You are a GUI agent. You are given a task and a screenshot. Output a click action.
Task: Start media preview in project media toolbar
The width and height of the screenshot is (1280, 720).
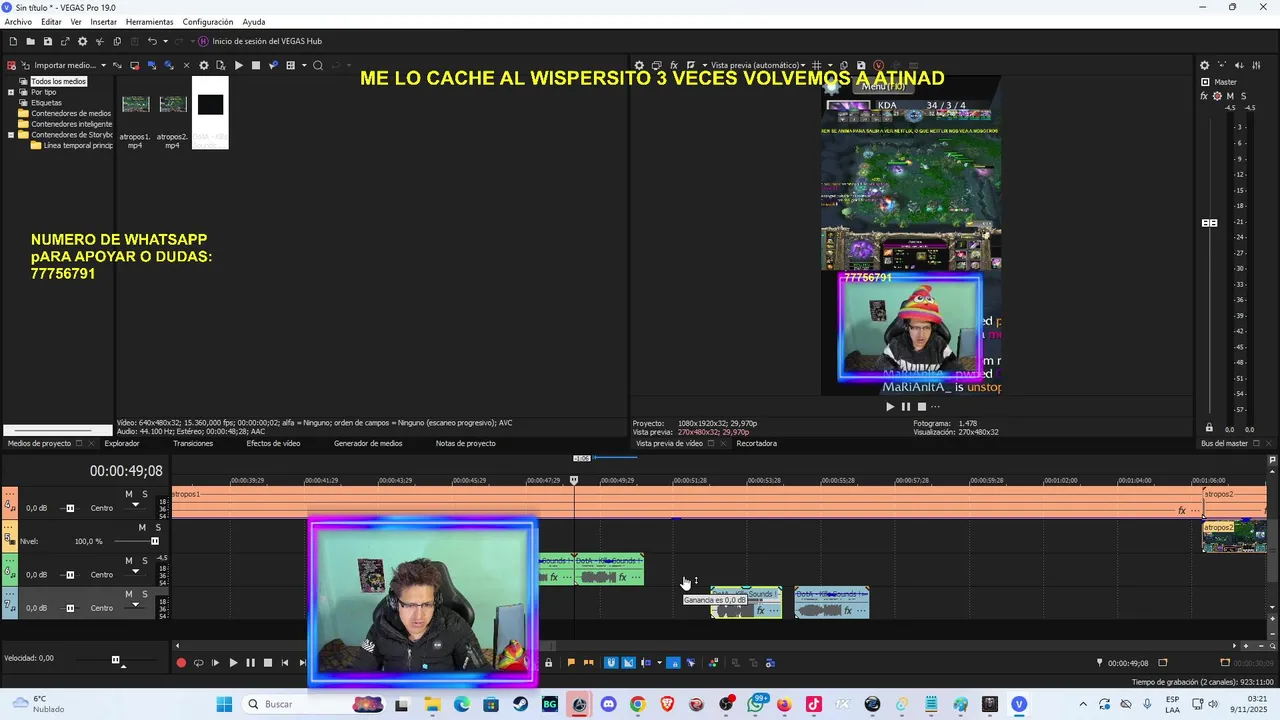[238, 65]
